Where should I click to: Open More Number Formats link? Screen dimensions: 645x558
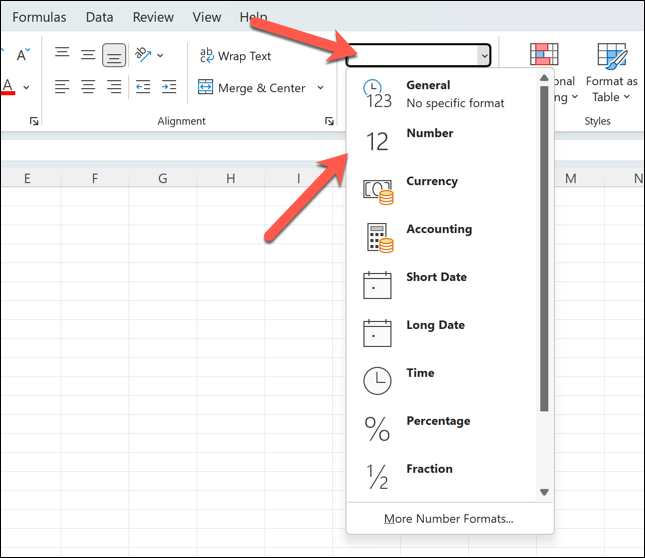click(448, 518)
